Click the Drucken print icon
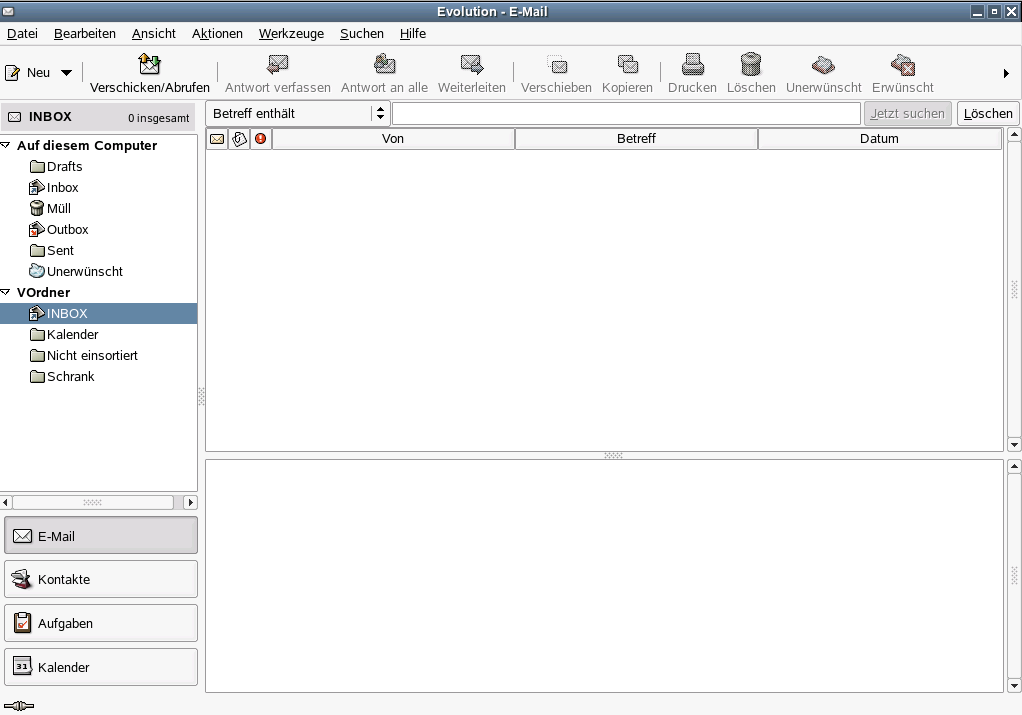The width and height of the screenshot is (1022, 715). coord(692,64)
